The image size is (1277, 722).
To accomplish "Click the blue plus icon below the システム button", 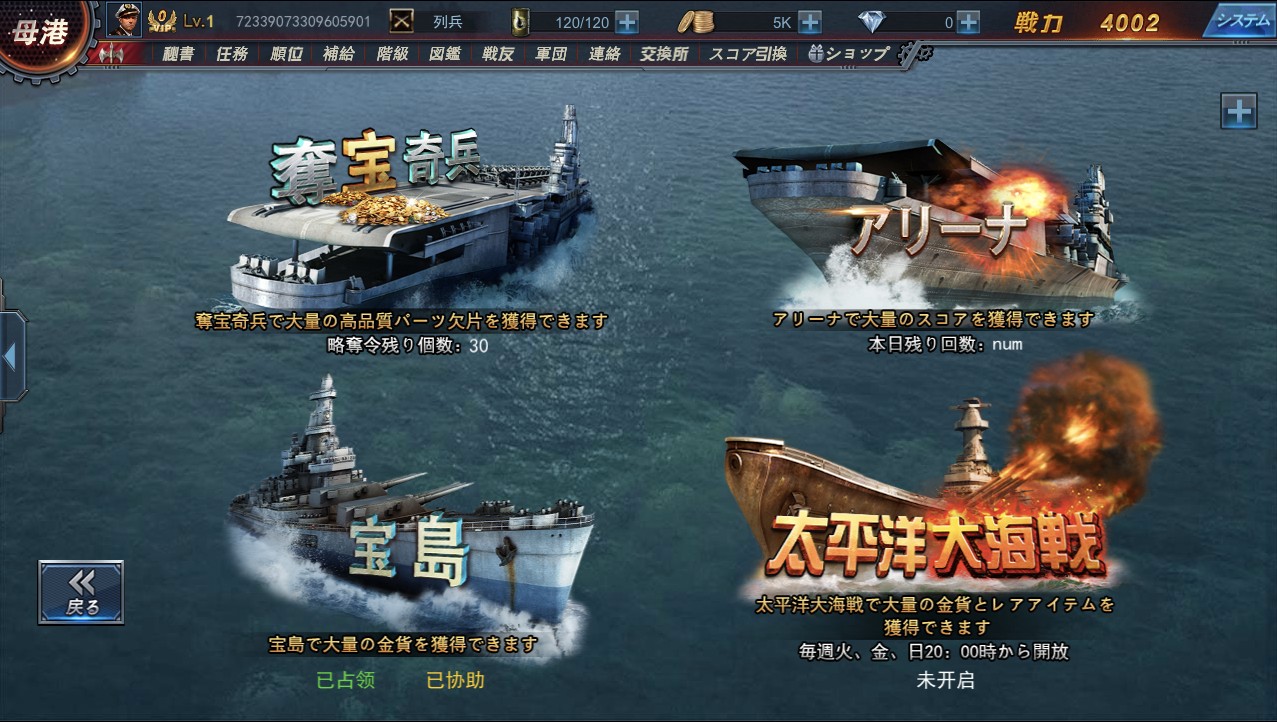I will 1239,110.
